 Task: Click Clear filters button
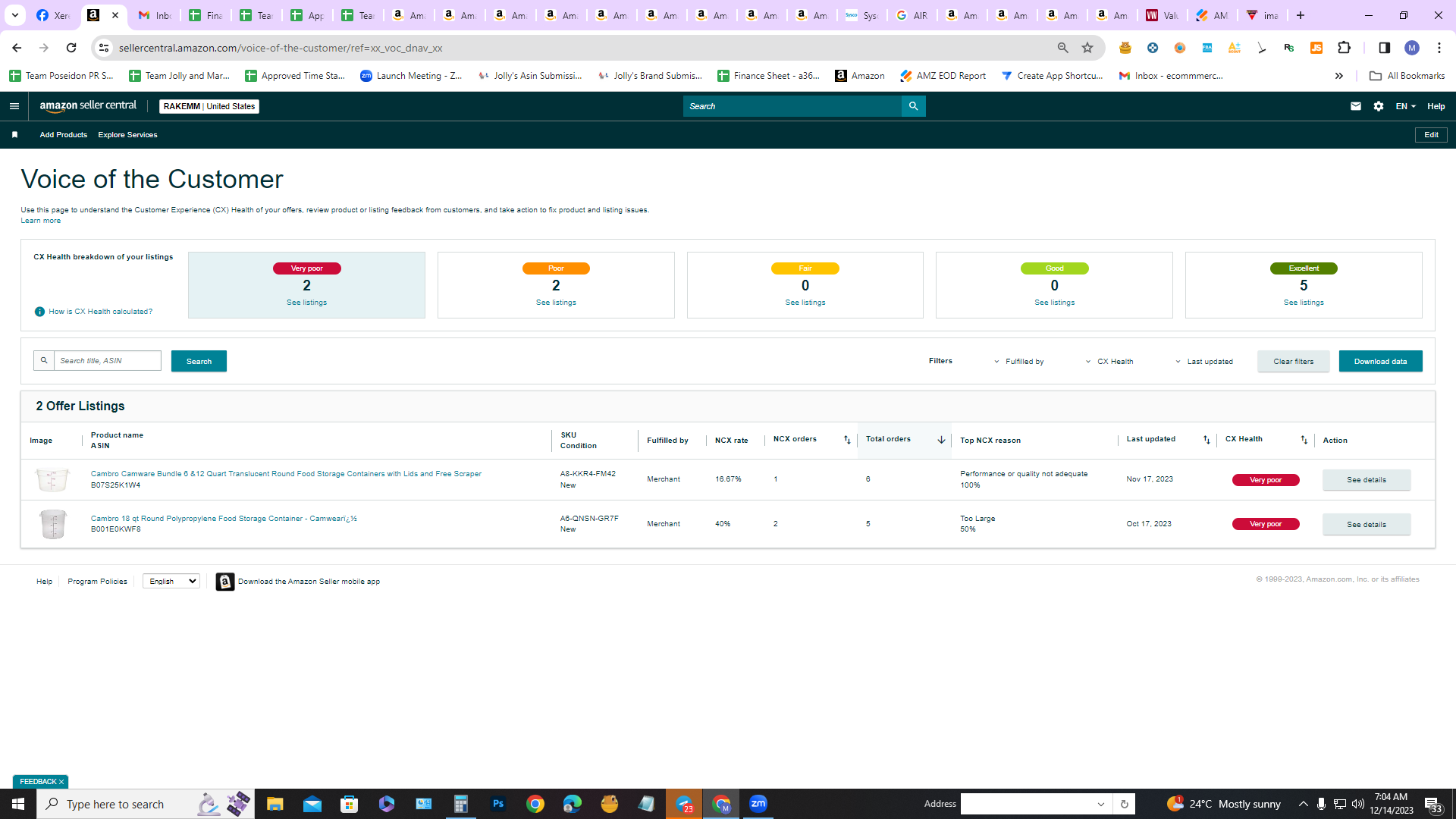click(1294, 361)
